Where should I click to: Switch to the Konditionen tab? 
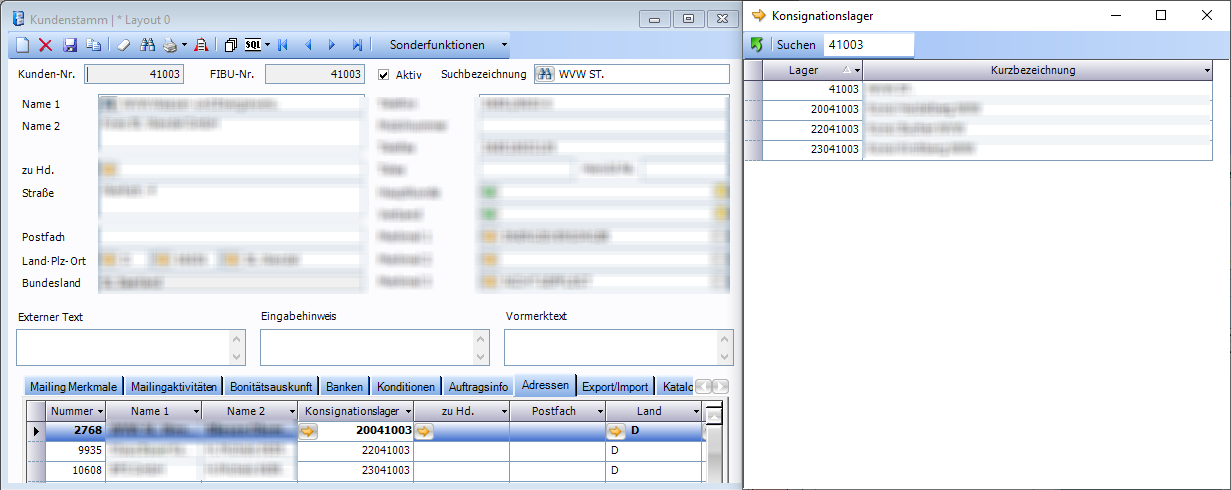click(405, 387)
